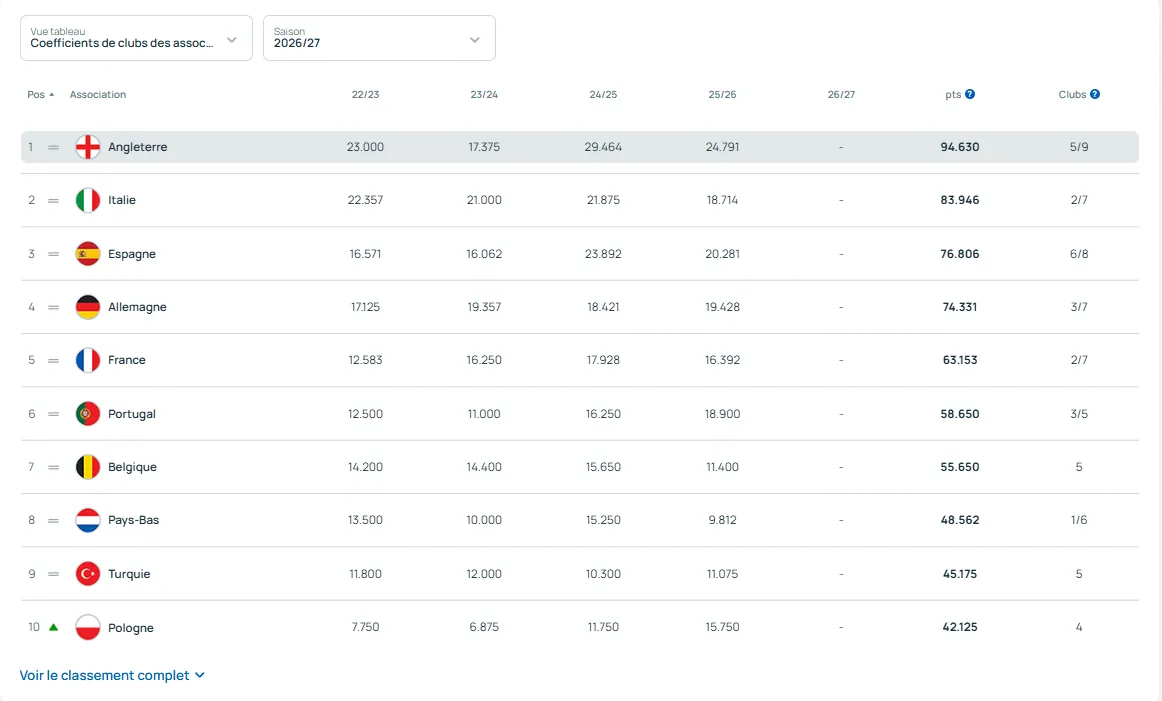Viewport: 1162px width, 701px height.
Task: Click the Poland flag icon
Action: 88,628
